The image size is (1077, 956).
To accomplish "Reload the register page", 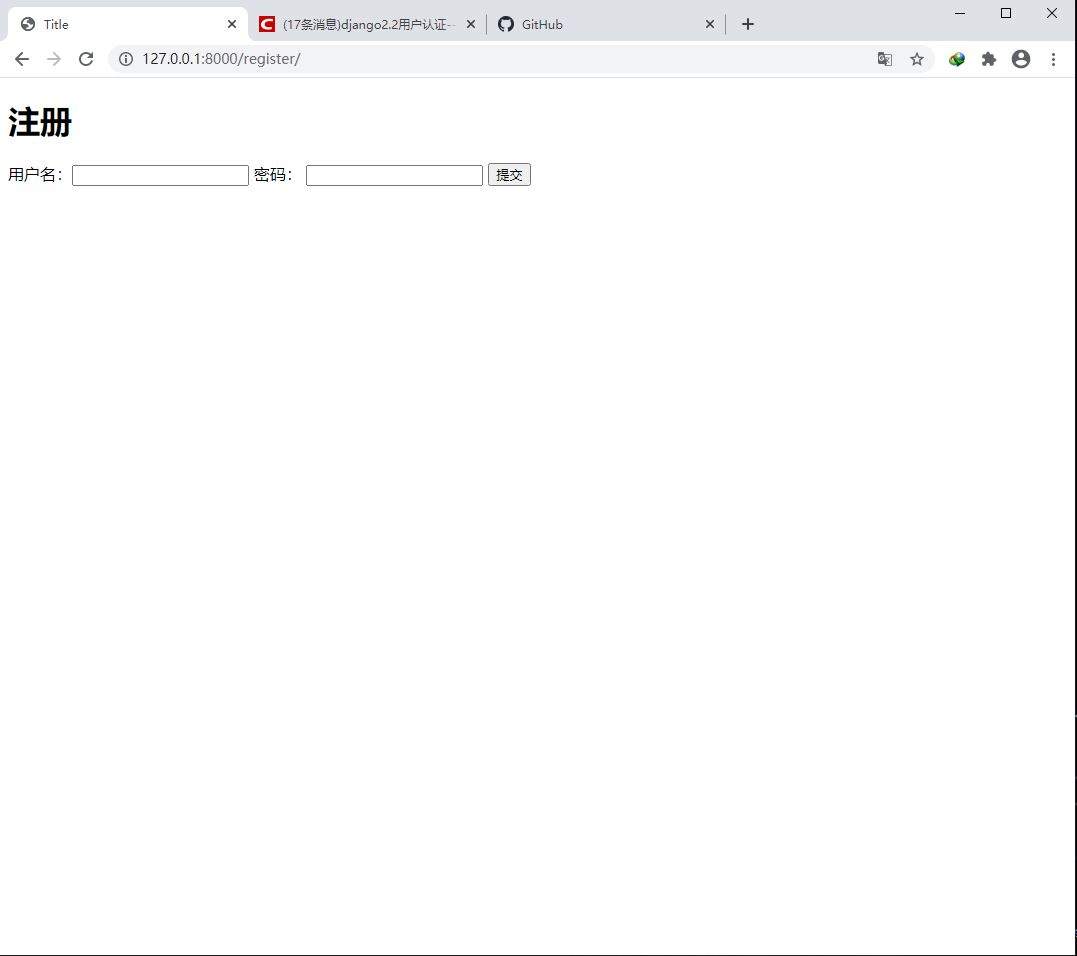I will click(86, 59).
